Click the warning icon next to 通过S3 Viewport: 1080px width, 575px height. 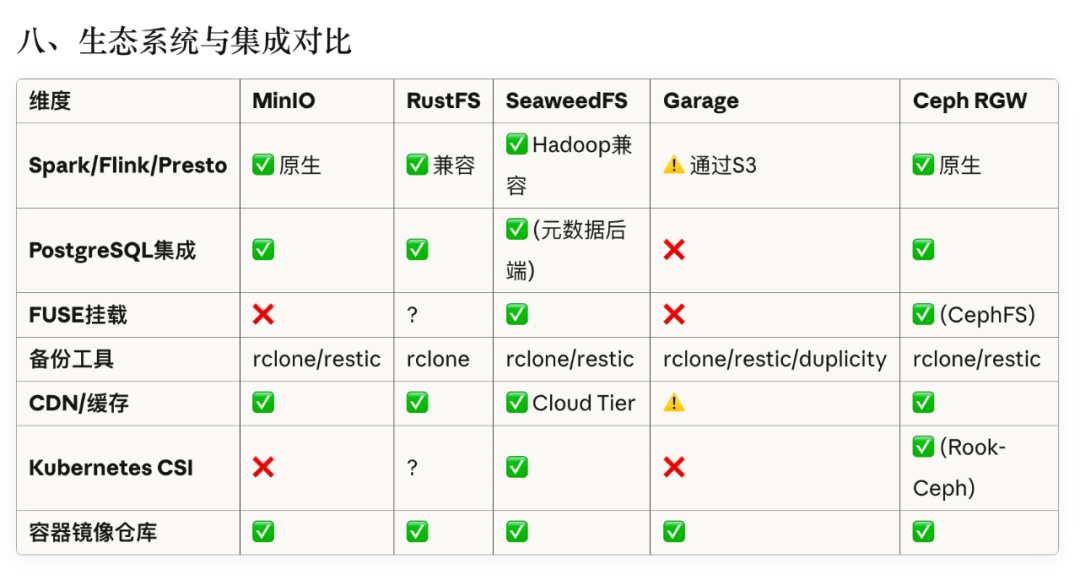tap(674, 165)
